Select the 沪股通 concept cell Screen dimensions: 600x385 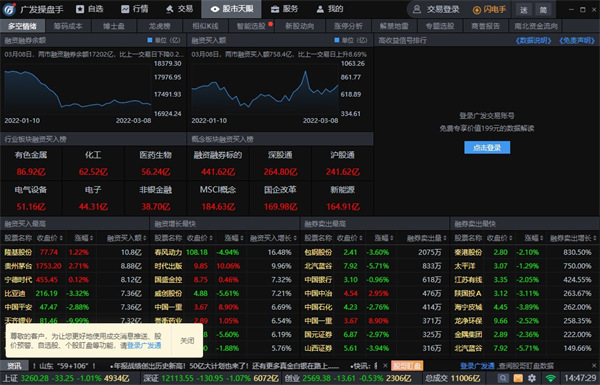[x=342, y=163]
